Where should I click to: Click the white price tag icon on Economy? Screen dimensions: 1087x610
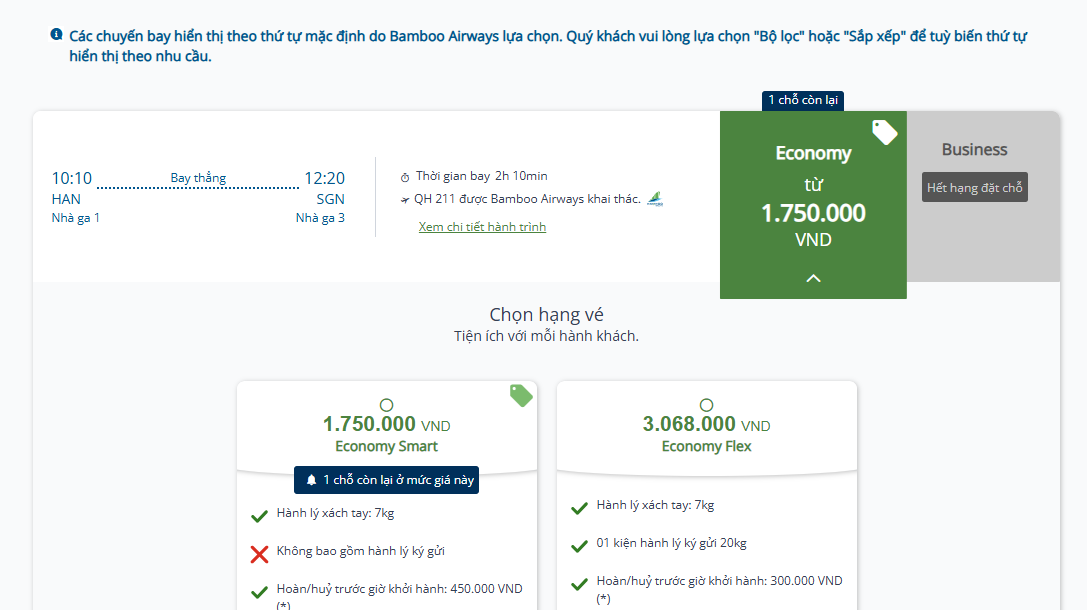[x=884, y=132]
